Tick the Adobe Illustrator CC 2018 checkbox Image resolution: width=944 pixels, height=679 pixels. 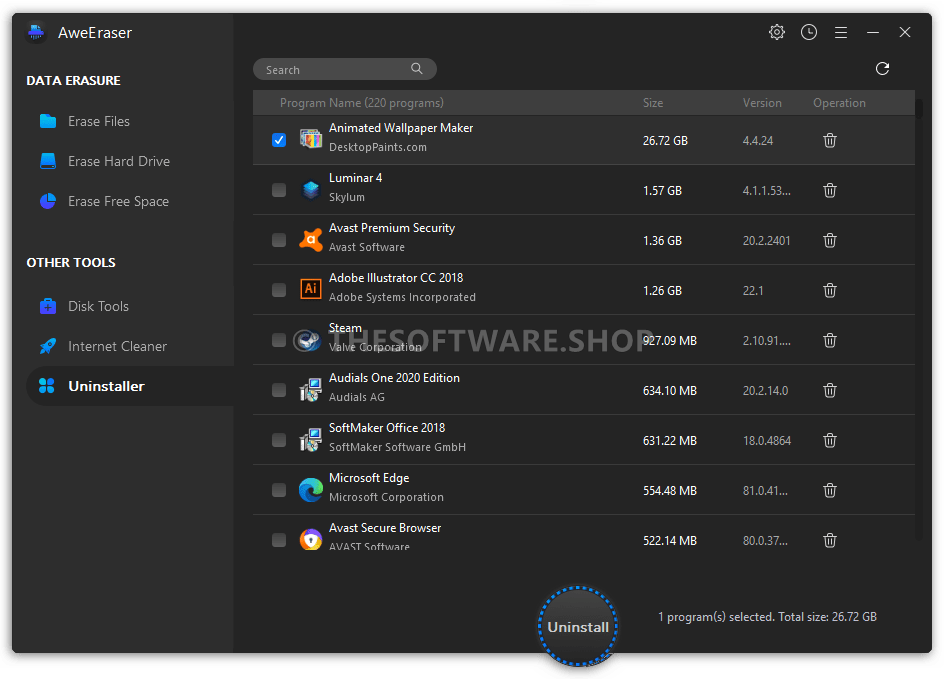tap(279, 290)
